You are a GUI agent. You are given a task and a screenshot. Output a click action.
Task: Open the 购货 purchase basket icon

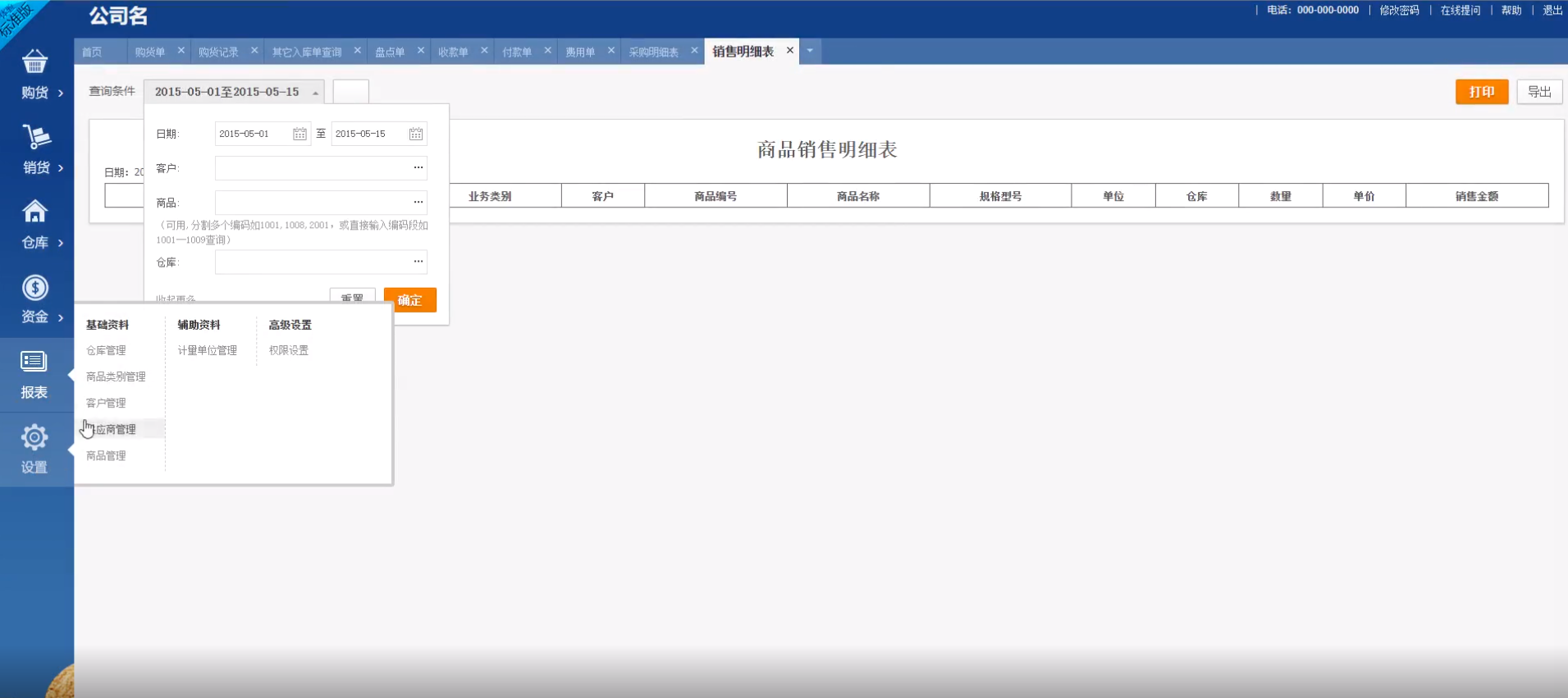(34, 62)
